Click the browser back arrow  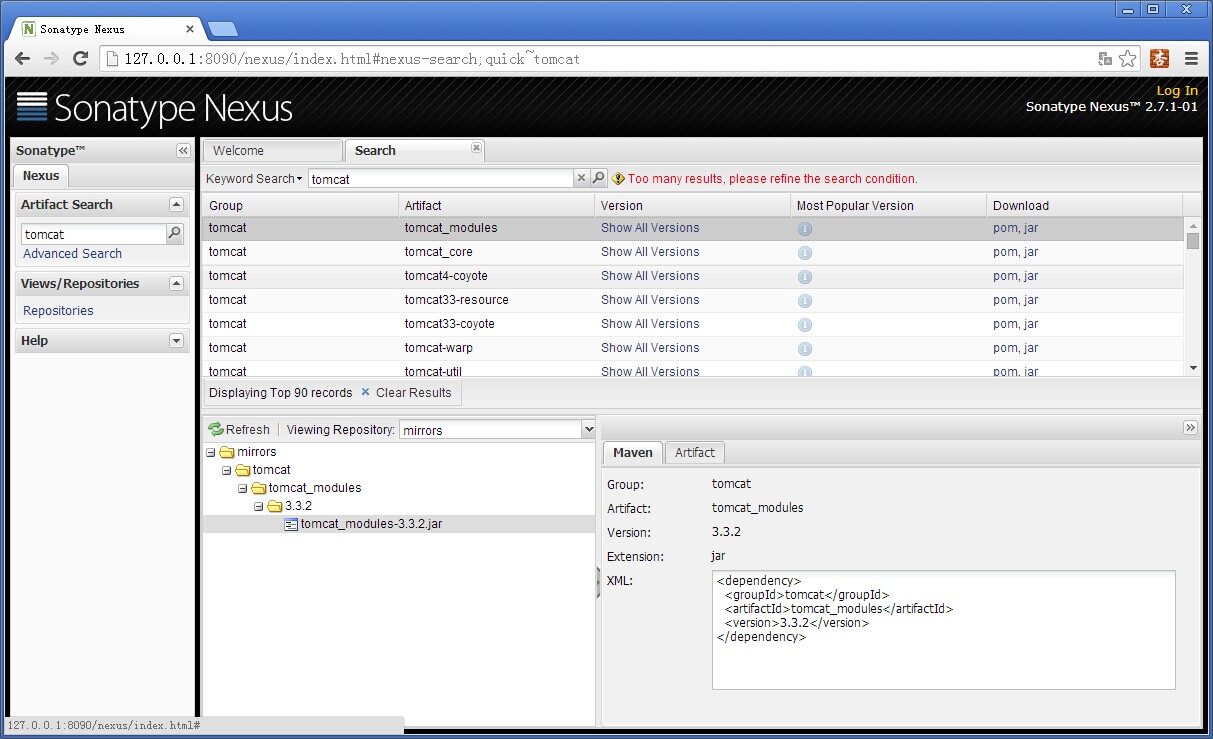[22, 59]
